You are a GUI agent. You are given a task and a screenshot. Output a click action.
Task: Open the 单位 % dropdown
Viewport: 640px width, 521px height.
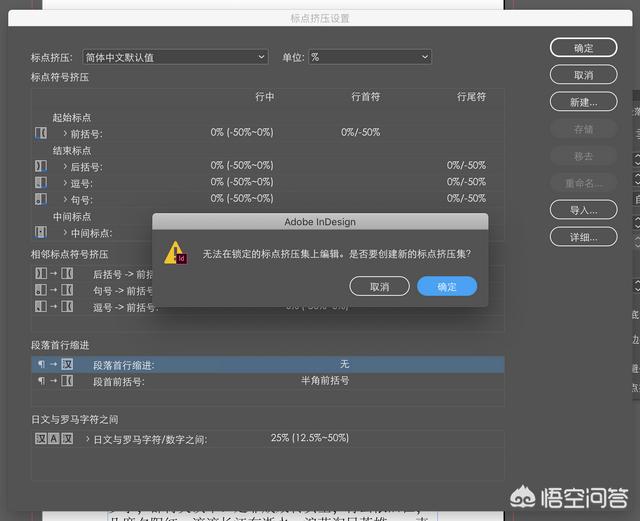(370, 57)
